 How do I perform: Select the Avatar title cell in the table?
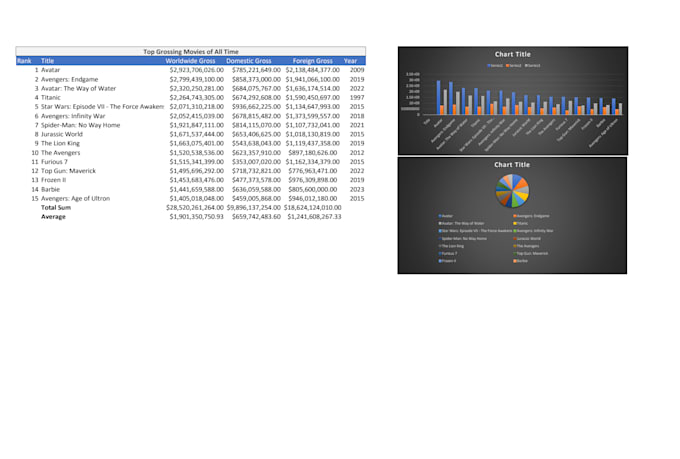50,70
